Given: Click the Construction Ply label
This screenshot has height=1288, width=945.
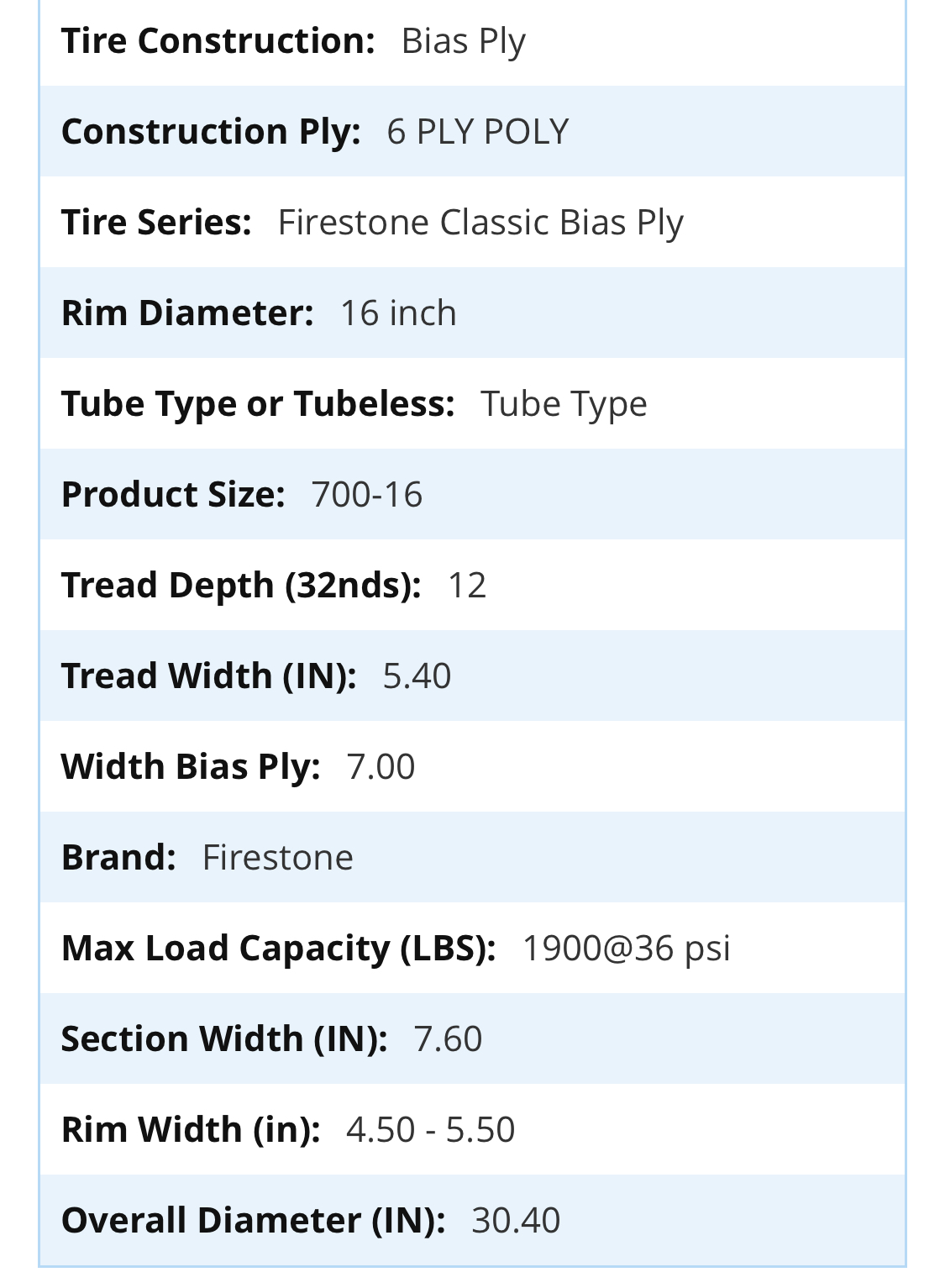Looking at the screenshot, I should tap(211, 131).
